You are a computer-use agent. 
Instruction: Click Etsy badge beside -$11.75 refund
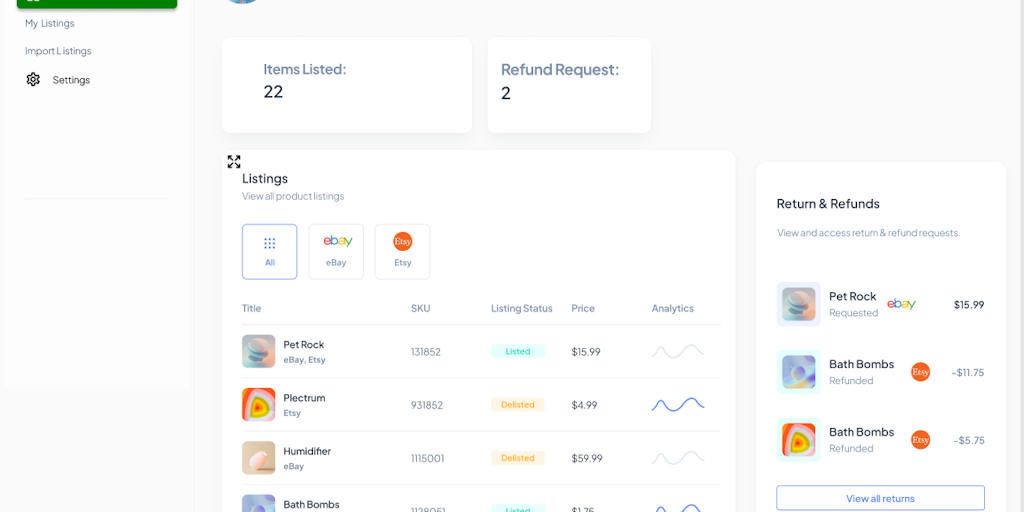click(x=920, y=372)
